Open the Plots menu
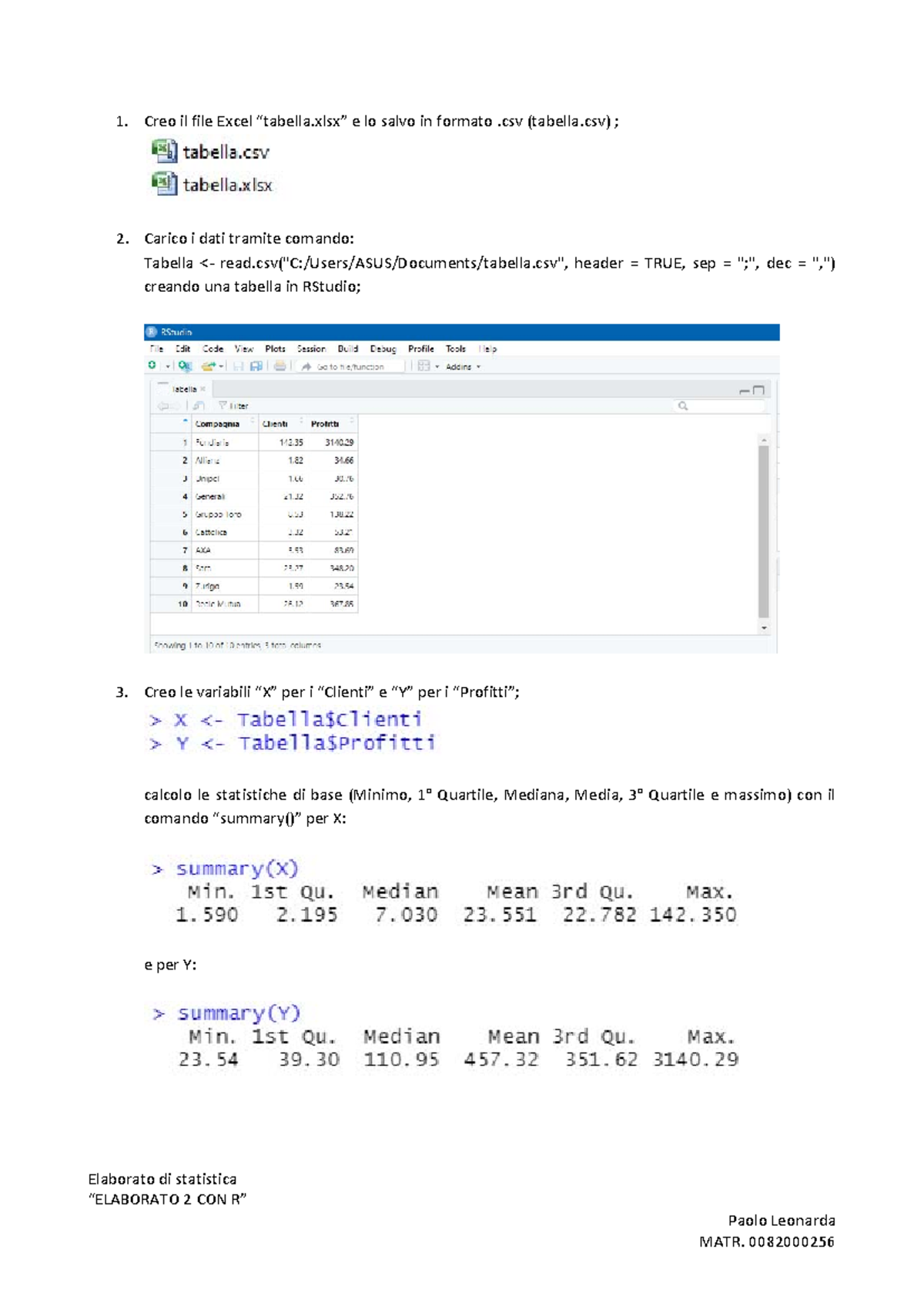The image size is (924, 1306). click(275, 349)
